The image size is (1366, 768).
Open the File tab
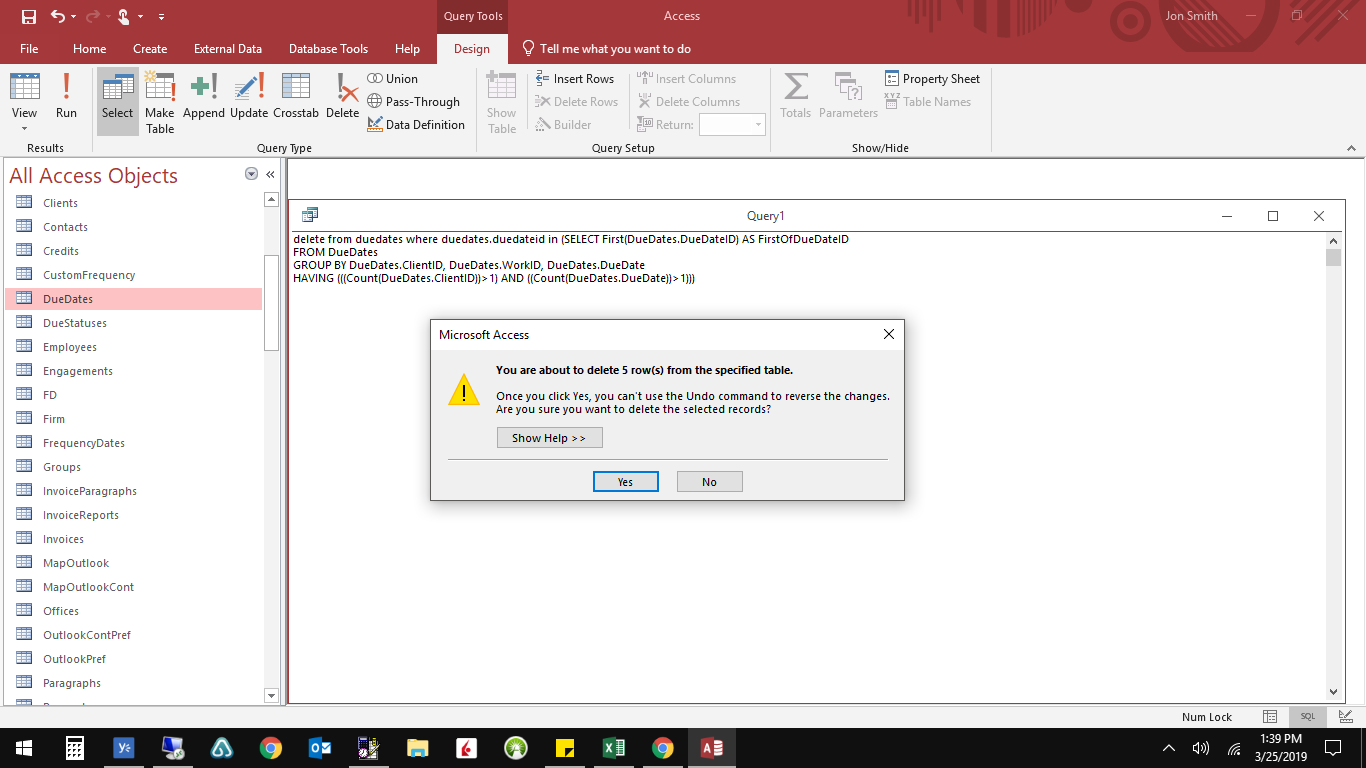coord(29,48)
